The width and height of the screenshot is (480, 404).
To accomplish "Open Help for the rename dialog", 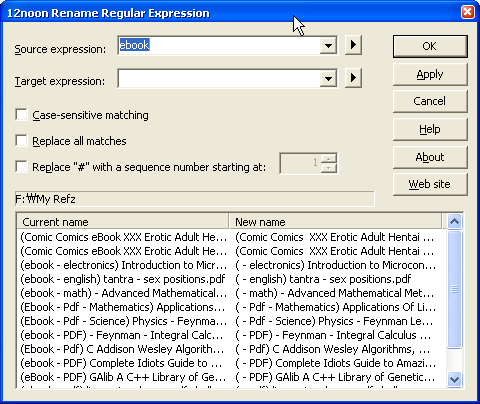I will [430, 129].
